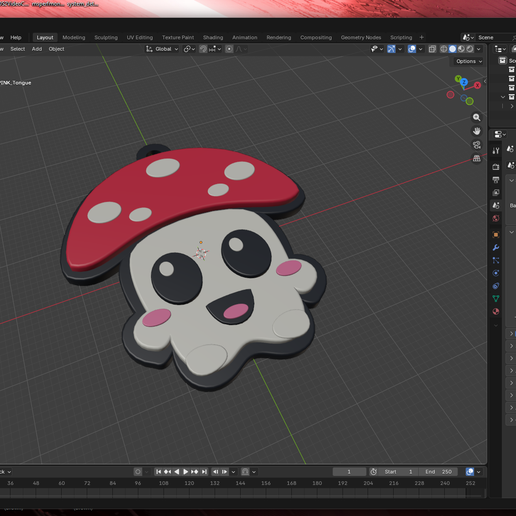Open object visibility and selectability dropdown

coord(377,49)
